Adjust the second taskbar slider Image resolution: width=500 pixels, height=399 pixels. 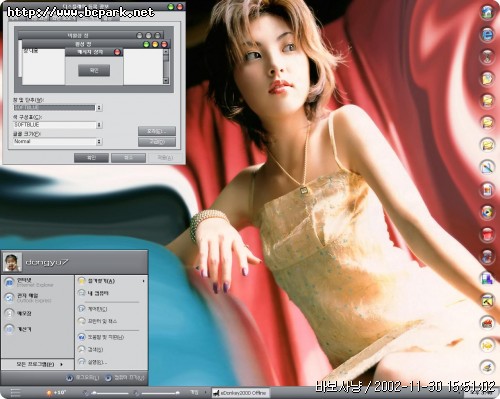(161, 393)
